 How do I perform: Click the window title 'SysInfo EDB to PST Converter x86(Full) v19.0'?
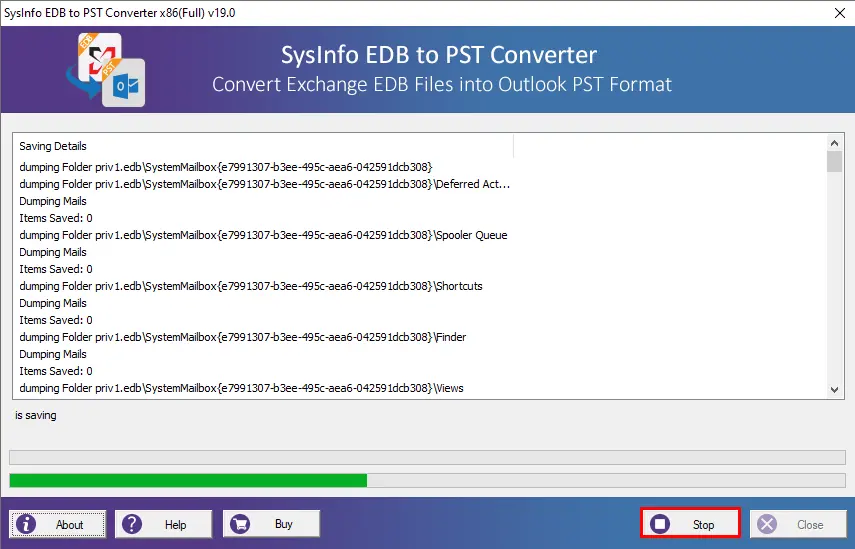point(119,13)
